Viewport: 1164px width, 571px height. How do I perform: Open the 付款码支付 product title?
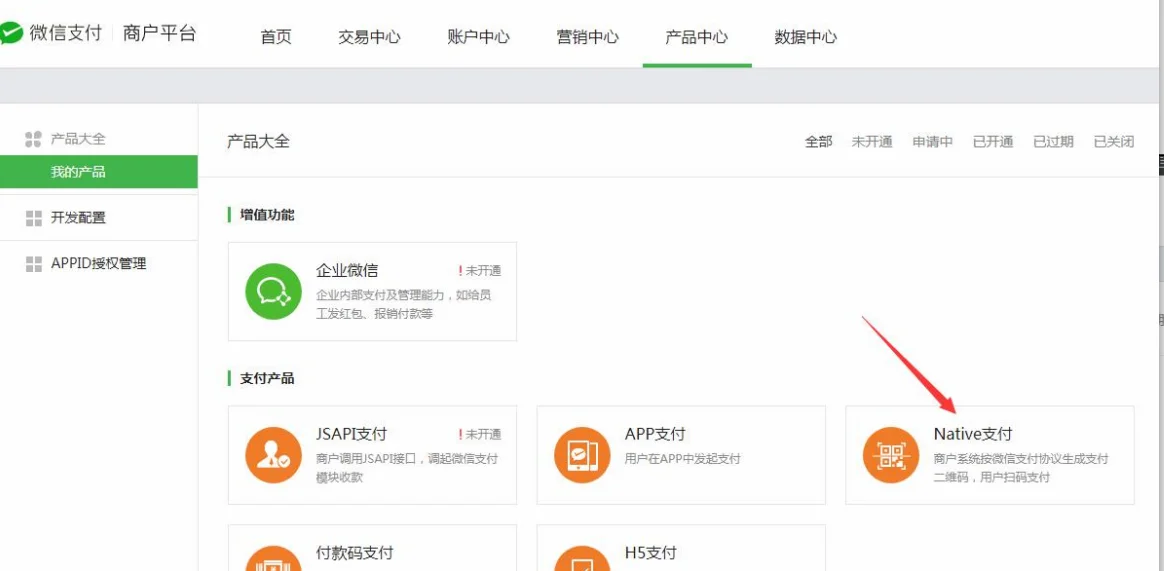pos(354,552)
